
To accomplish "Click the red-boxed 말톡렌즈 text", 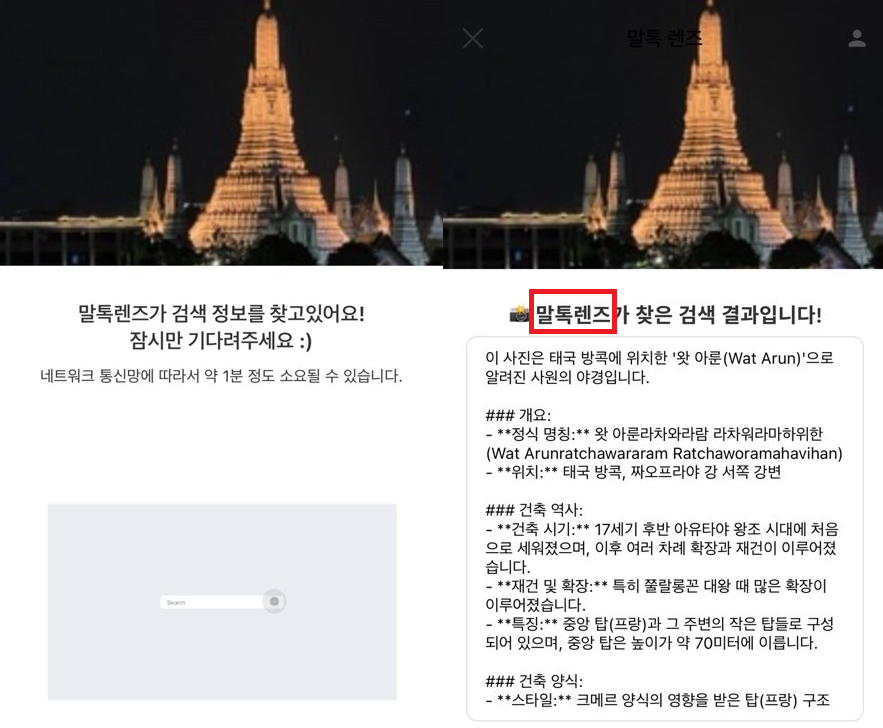I will (573, 314).
